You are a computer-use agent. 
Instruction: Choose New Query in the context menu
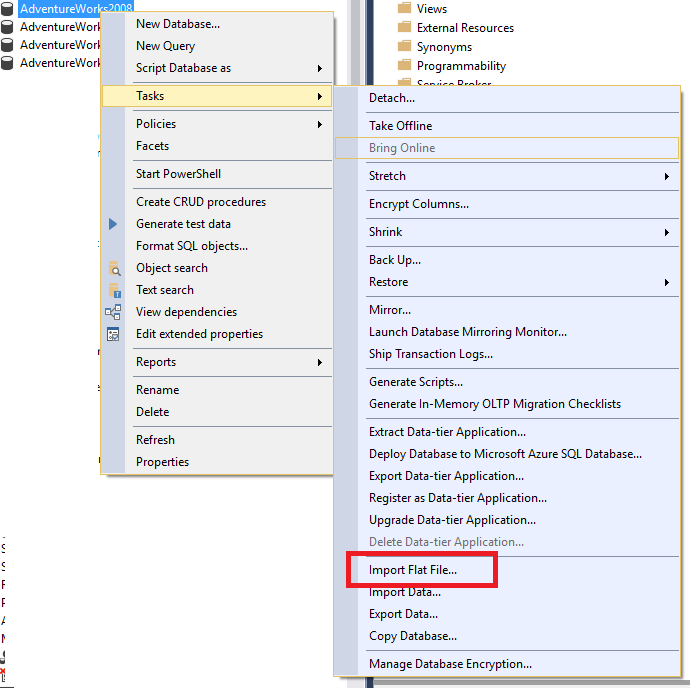165,46
